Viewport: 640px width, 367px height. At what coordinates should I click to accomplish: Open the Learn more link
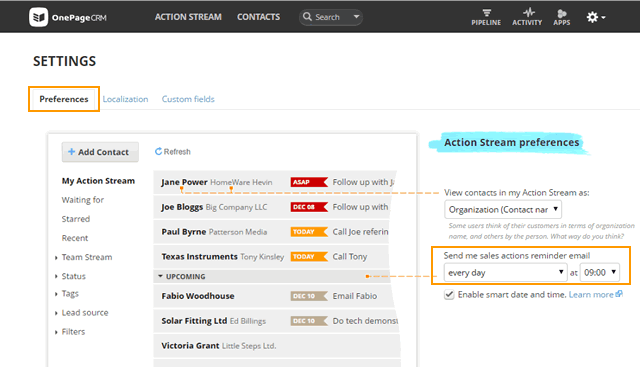click(x=591, y=294)
